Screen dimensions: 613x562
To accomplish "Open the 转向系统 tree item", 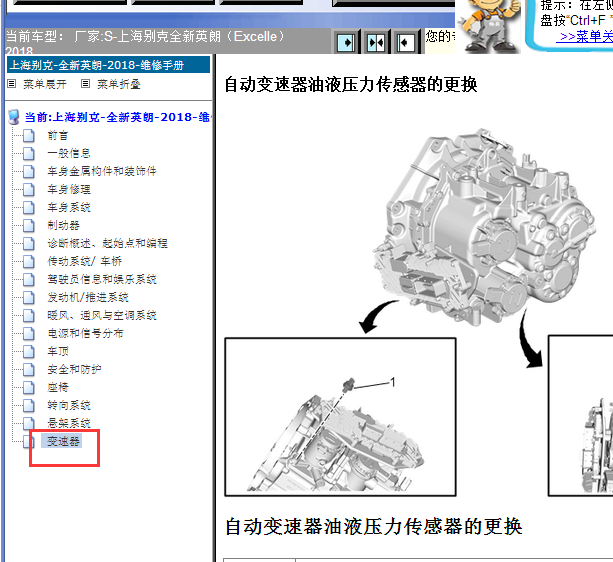I will (69, 405).
